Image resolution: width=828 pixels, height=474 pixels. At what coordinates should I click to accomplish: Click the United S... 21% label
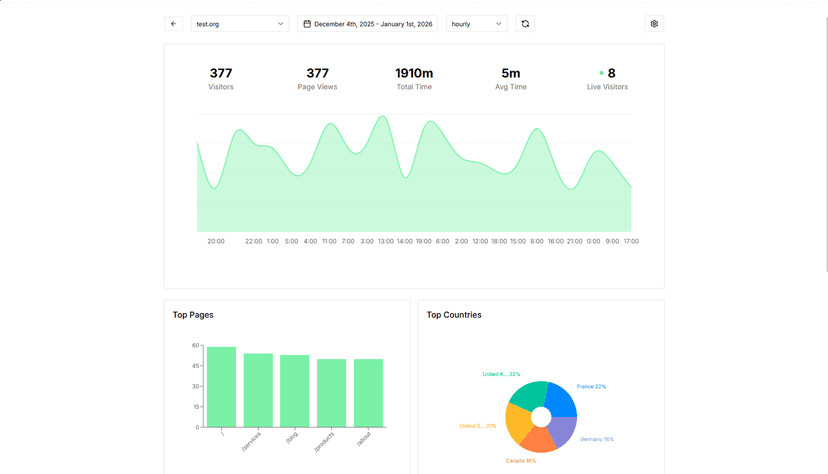point(477,426)
